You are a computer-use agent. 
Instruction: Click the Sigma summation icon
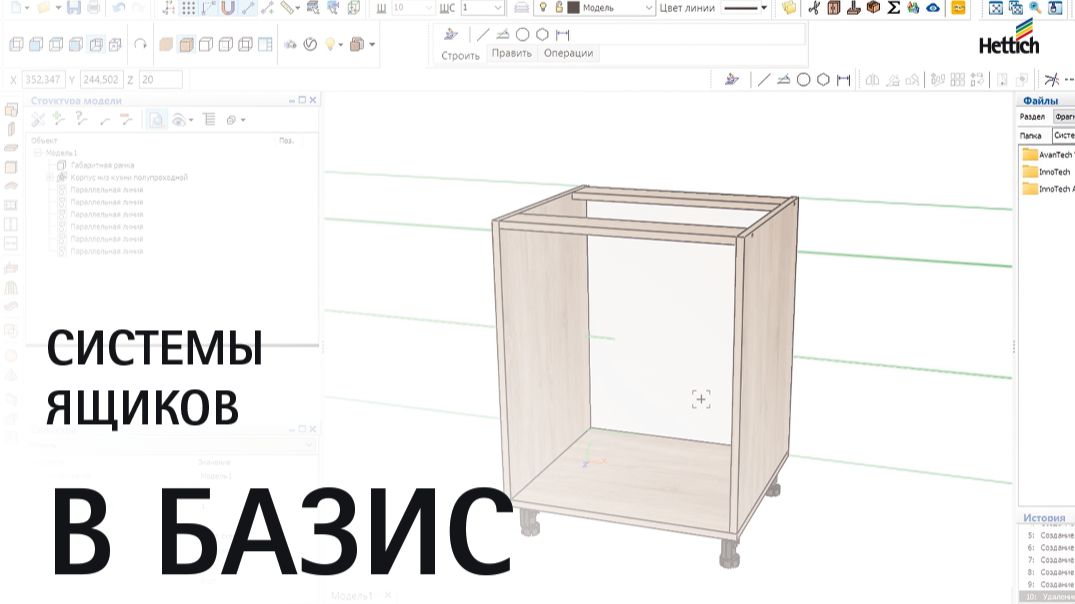click(x=893, y=8)
